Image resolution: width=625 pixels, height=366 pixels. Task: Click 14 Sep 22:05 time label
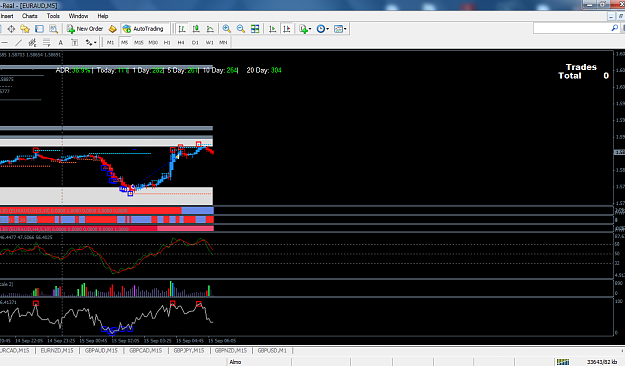point(29,341)
